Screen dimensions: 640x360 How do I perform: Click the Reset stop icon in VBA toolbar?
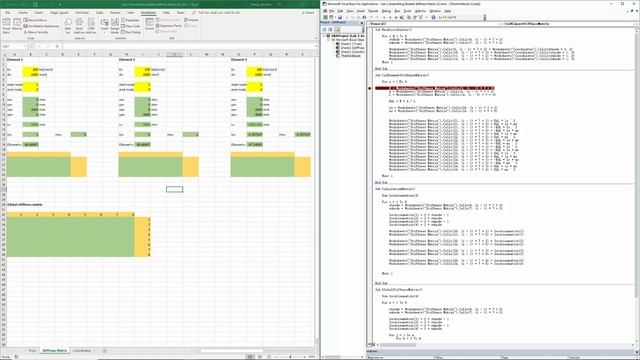[396, 18]
